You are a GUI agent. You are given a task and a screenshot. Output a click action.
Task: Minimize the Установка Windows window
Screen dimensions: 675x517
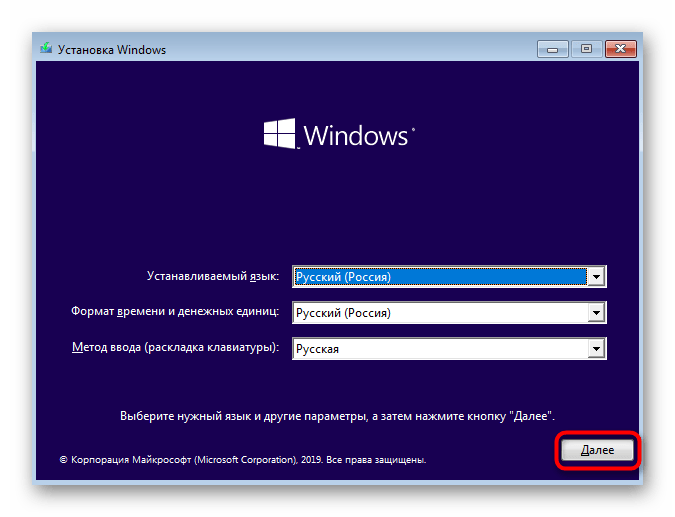pyautogui.click(x=553, y=49)
